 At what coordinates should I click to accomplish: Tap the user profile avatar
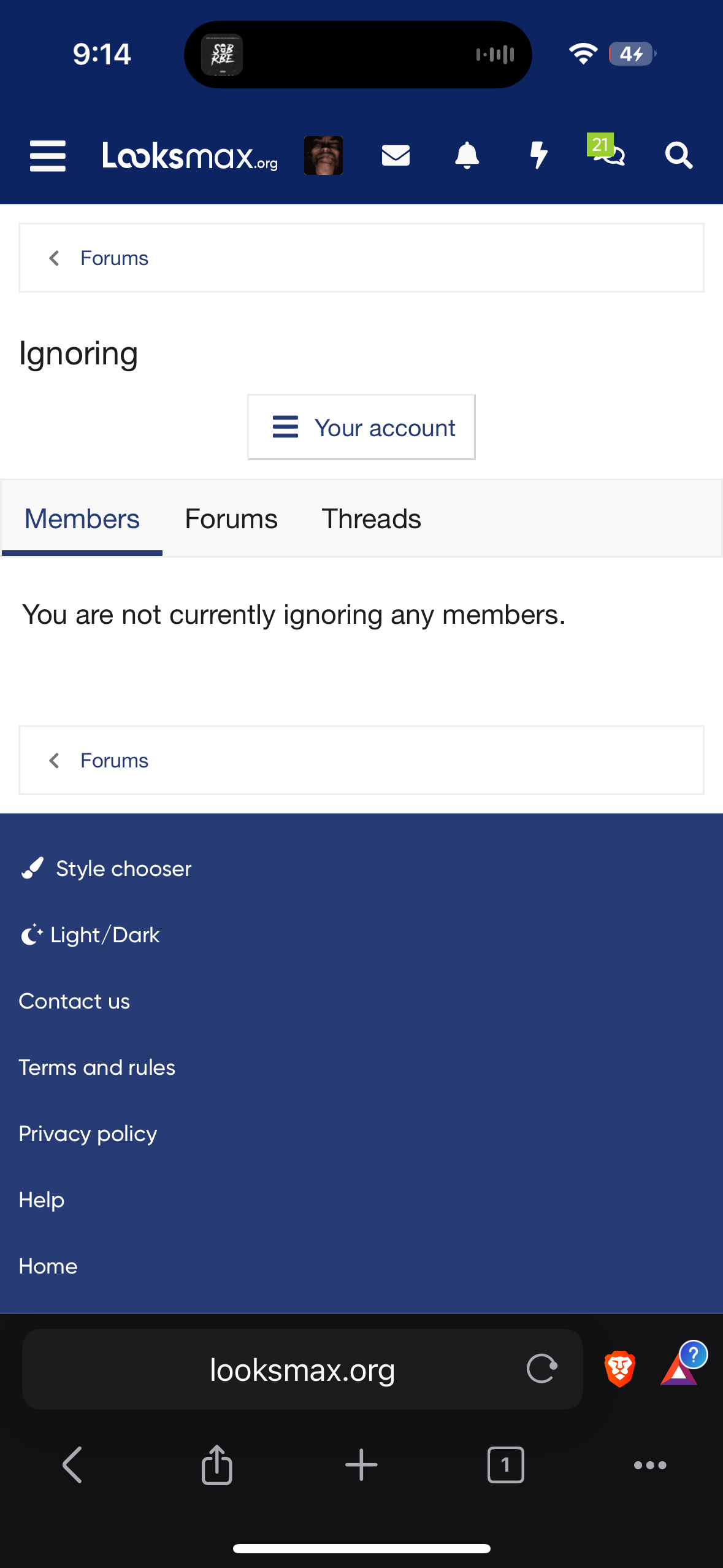tap(323, 156)
